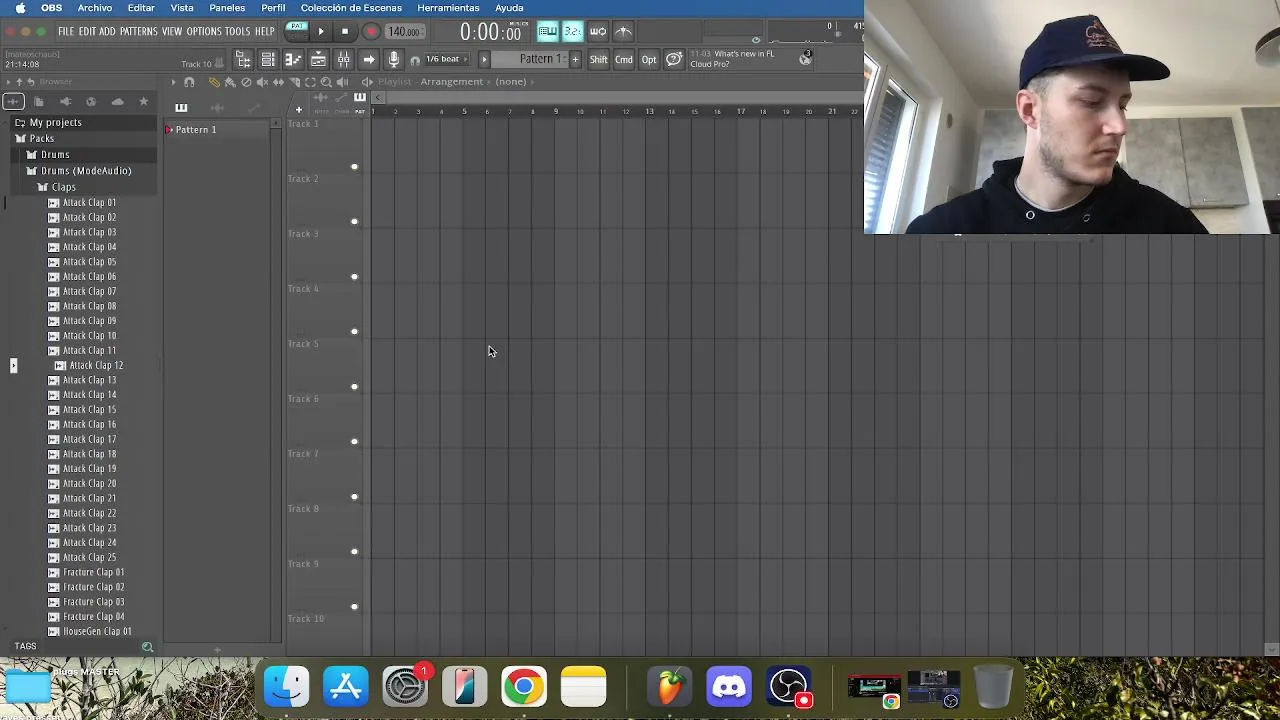Select the Paint brush tool in Playlist
Viewport: 1280px width, 720px height.
click(230, 82)
